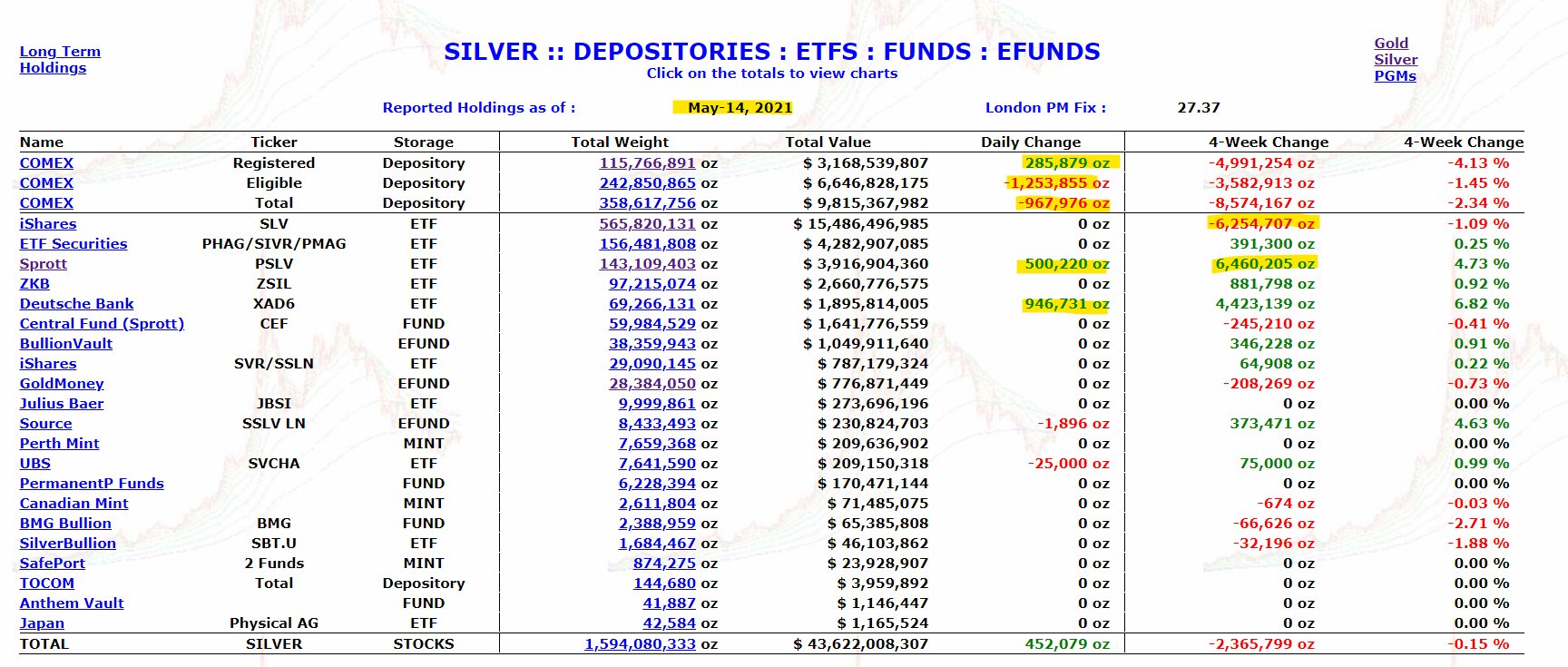Open the COMEX link in the Total row

coord(46,202)
